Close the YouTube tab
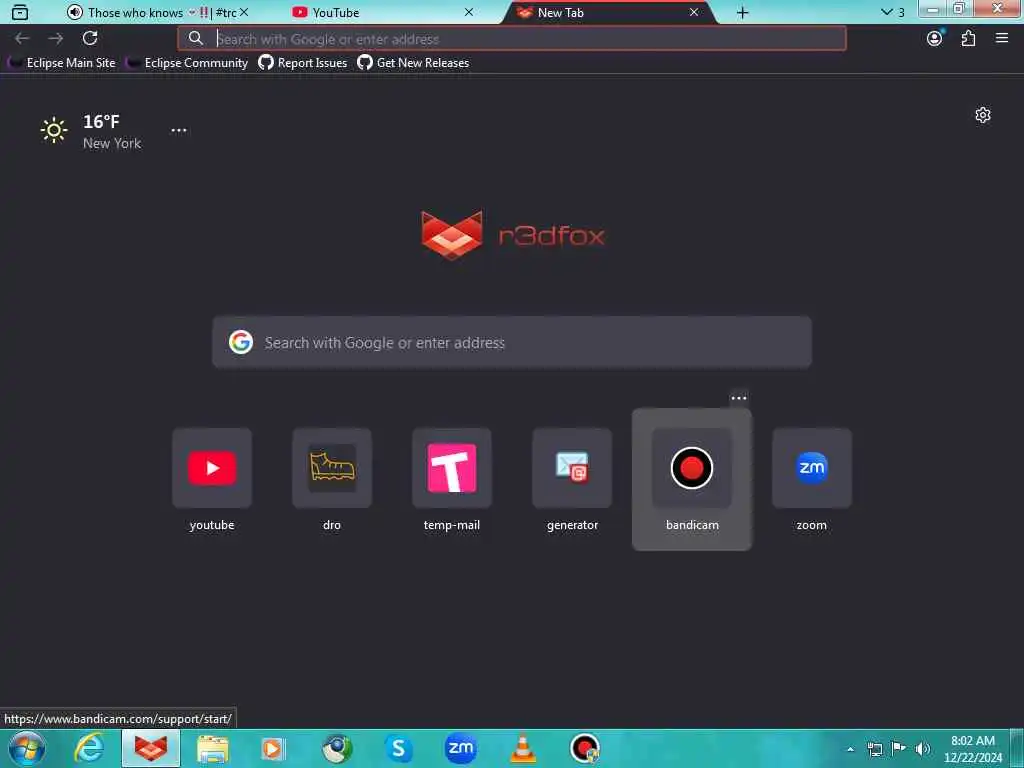 469,12
